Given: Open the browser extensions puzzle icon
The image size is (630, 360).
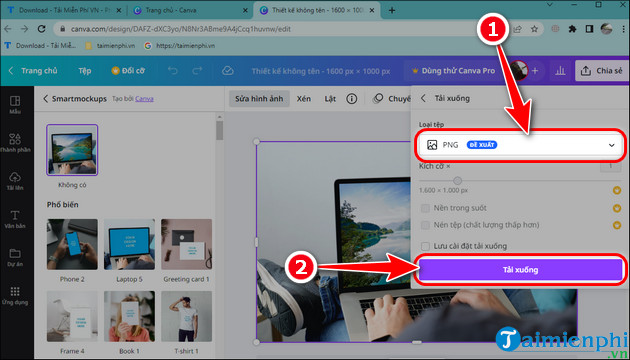Looking at the screenshot, I should click(572, 29).
